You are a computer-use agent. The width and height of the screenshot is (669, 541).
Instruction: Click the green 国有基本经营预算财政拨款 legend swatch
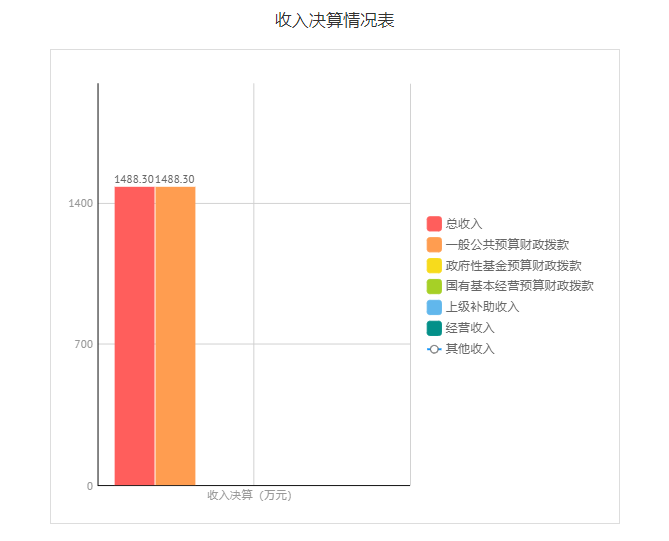tap(434, 286)
